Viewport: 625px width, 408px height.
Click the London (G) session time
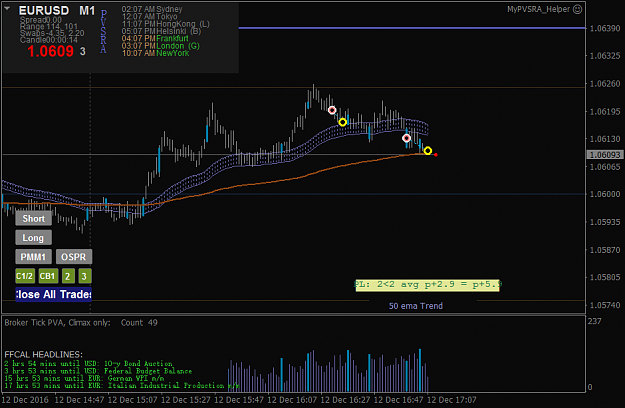click(x=161, y=46)
